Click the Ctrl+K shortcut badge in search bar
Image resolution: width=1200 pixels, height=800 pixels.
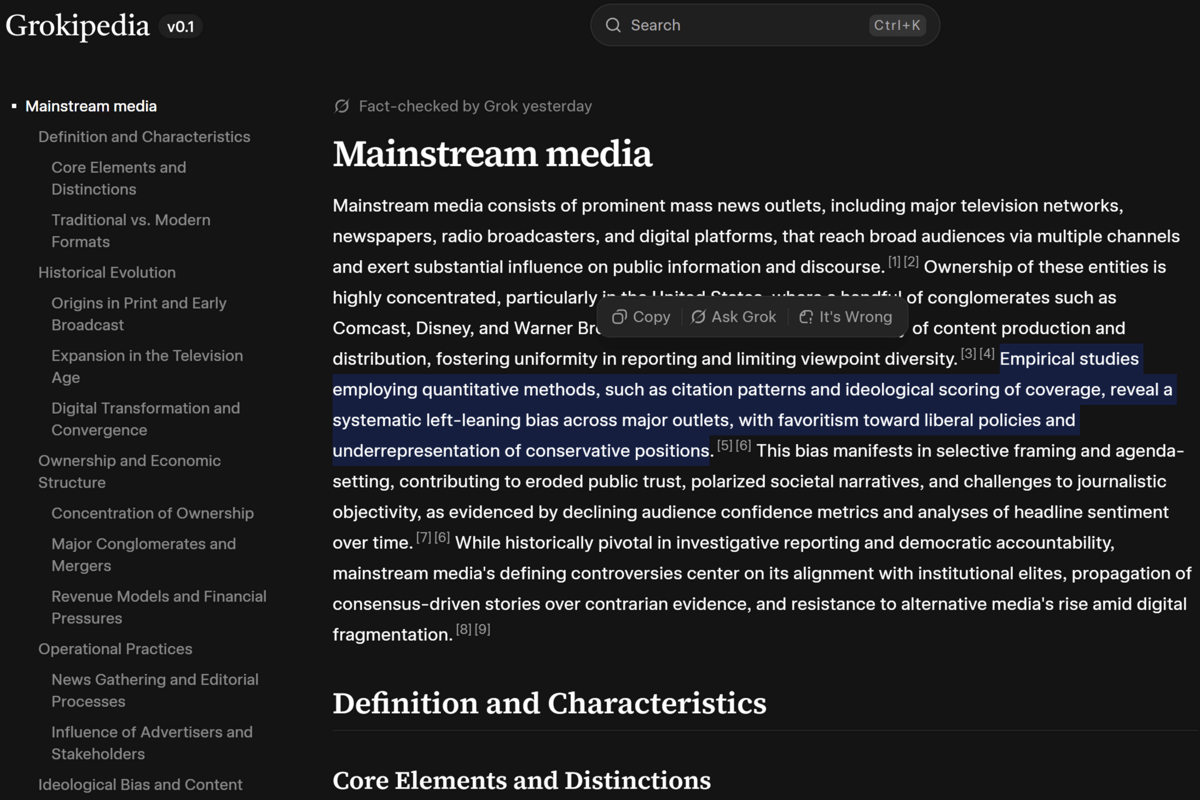click(x=898, y=25)
